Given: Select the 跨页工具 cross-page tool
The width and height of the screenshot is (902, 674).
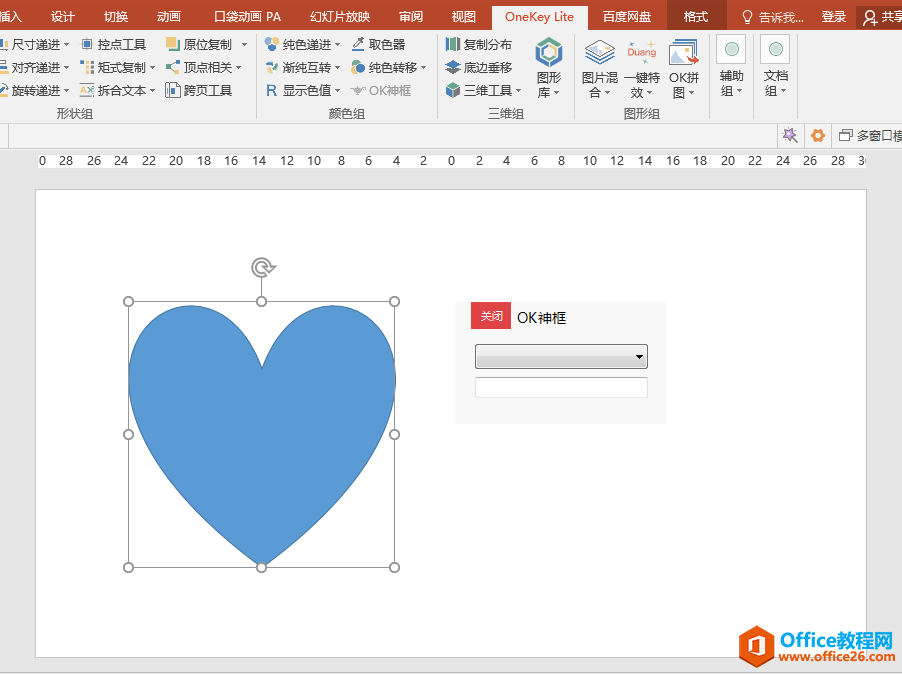Looking at the screenshot, I should pyautogui.click(x=198, y=90).
